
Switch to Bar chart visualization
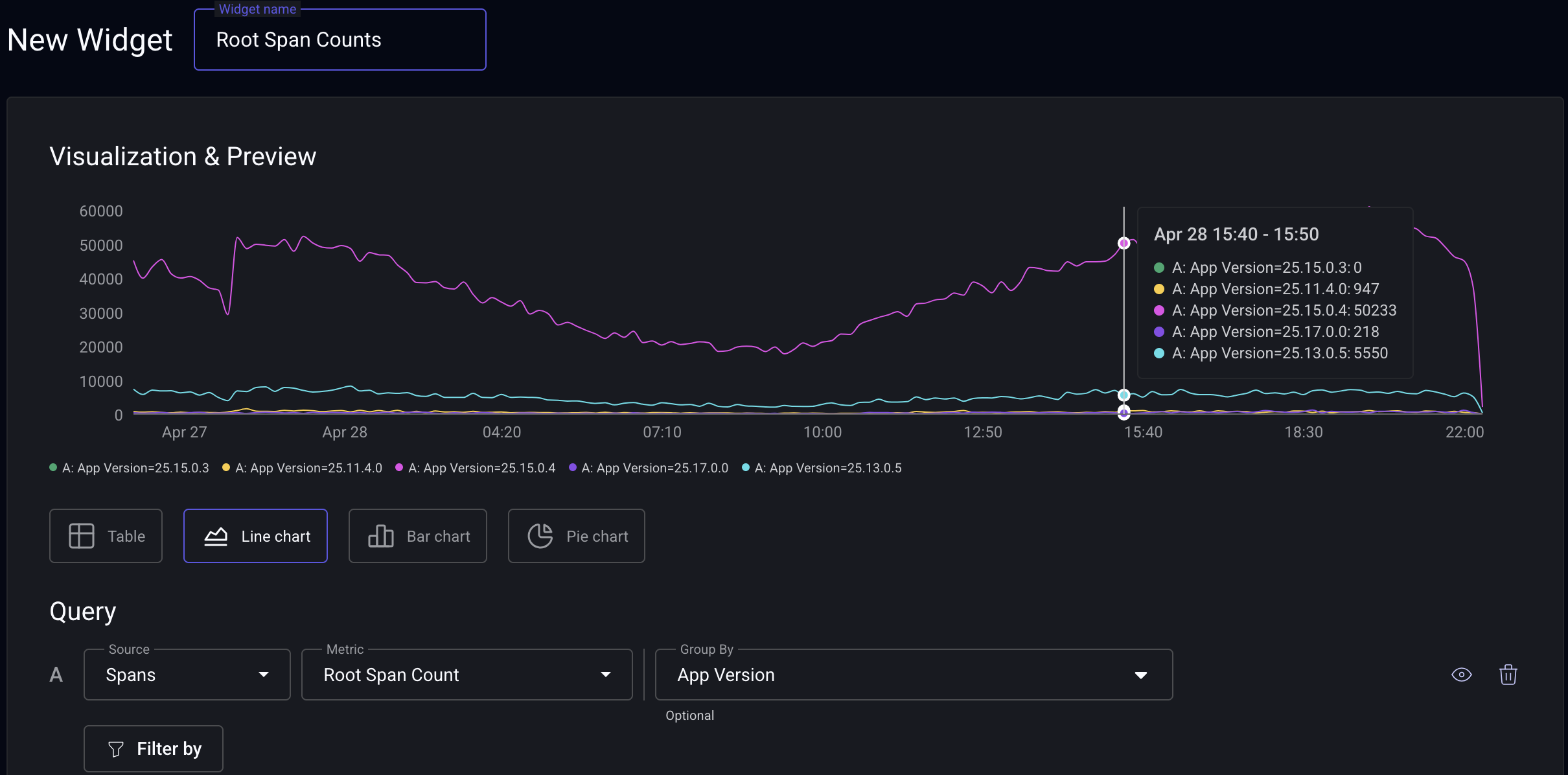coord(418,536)
